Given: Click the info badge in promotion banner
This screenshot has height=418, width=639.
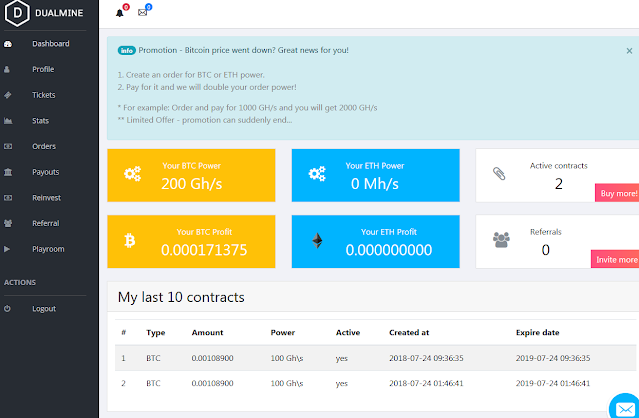Looking at the screenshot, I should tap(127, 51).
